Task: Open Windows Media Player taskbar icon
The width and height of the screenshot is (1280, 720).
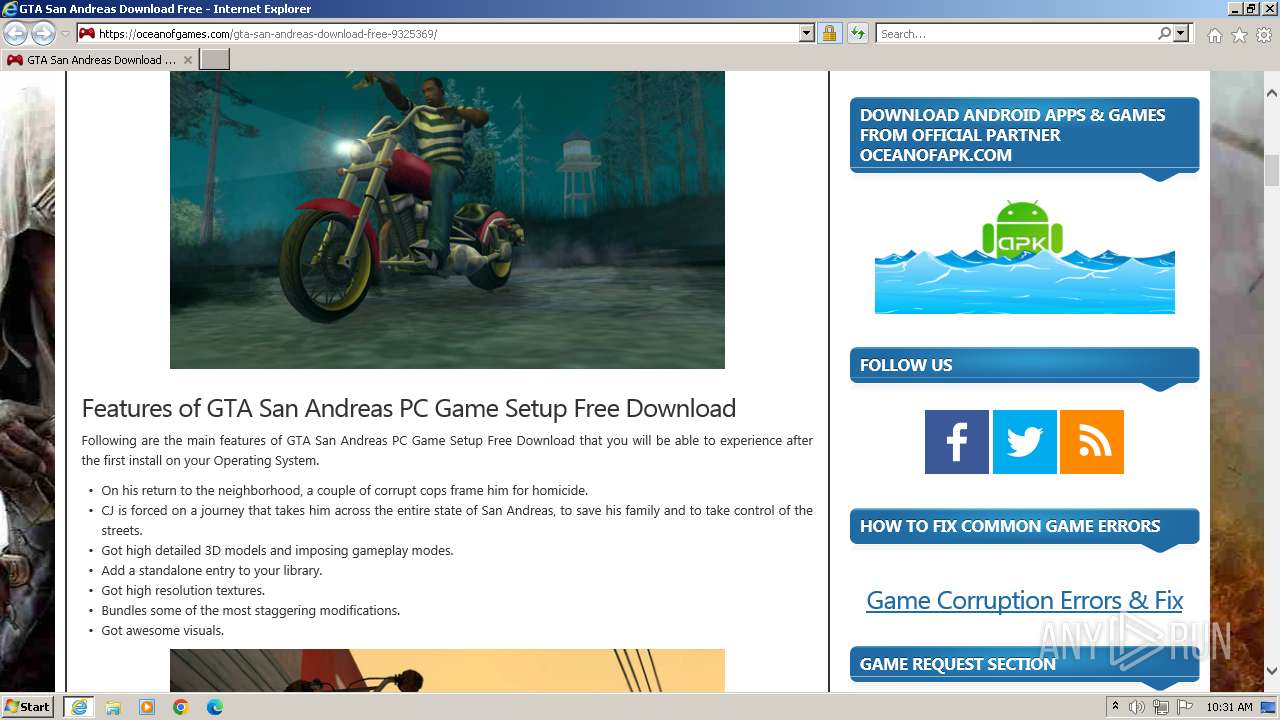Action: 147,707
